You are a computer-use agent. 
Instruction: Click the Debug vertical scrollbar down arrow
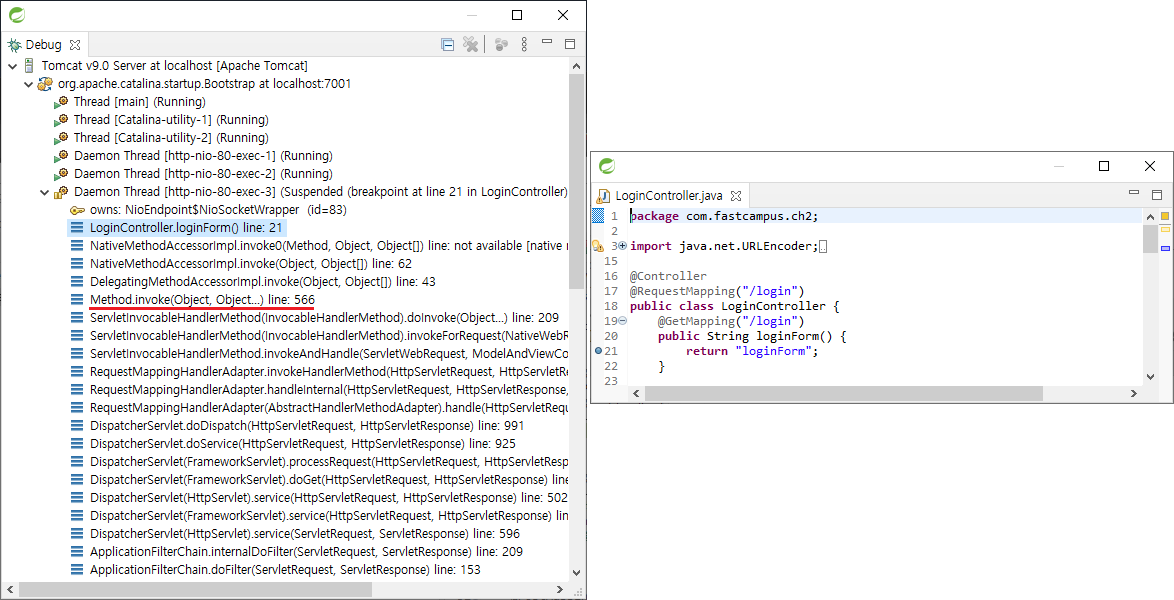coord(577,573)
